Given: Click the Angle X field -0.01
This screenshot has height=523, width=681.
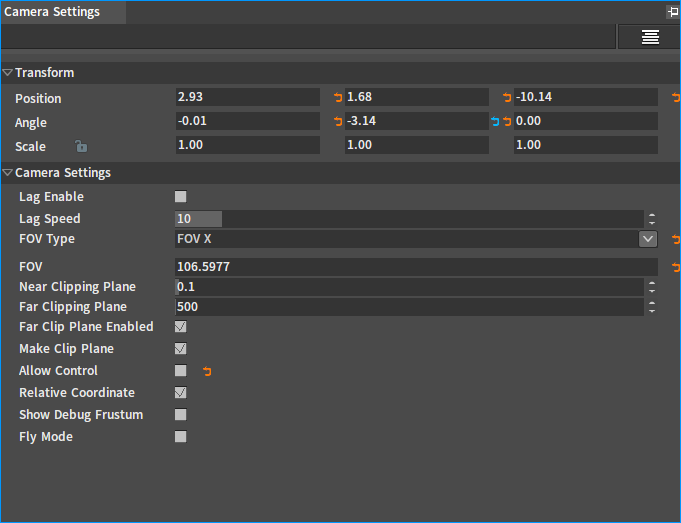Looking at the screenshot, I should coord(248,121).
